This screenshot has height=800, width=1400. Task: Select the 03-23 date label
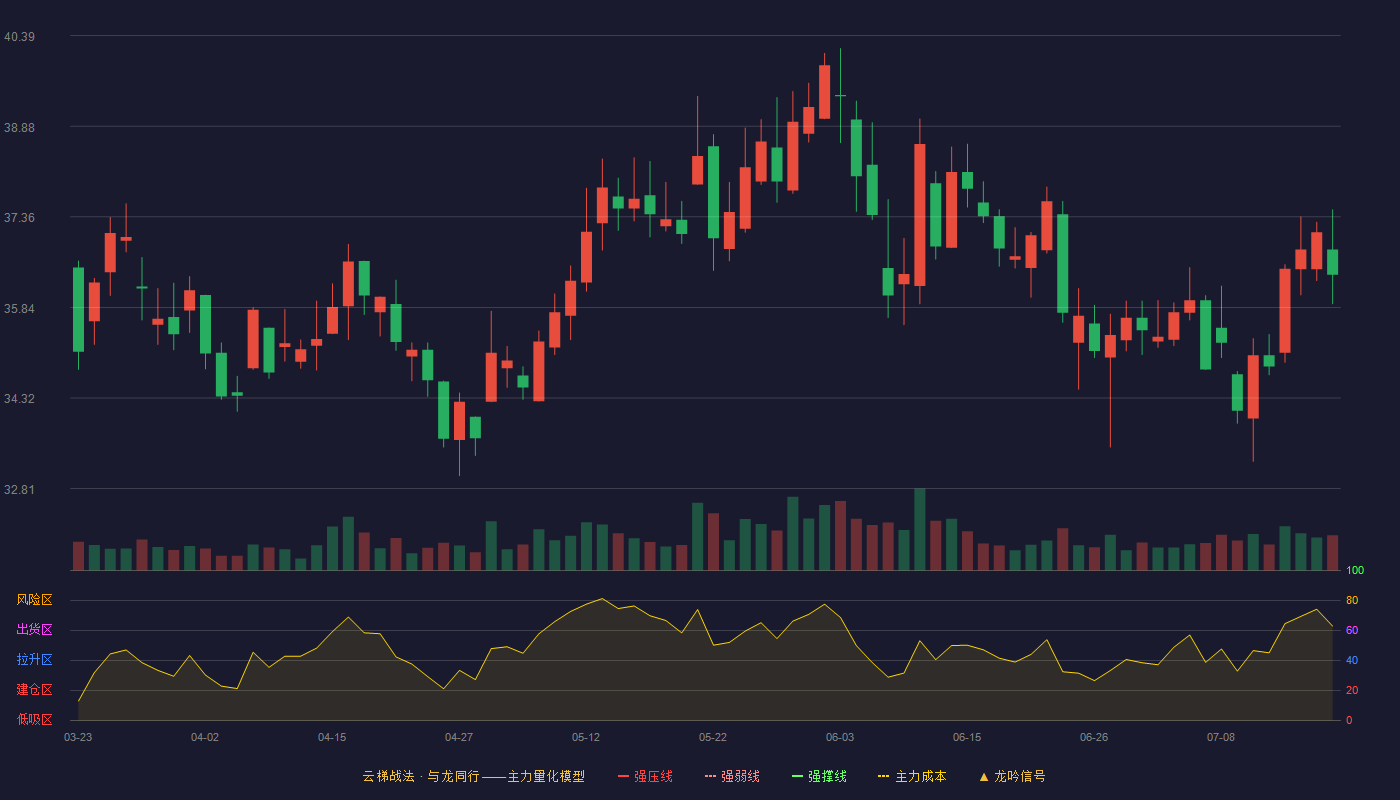(78, 737)
